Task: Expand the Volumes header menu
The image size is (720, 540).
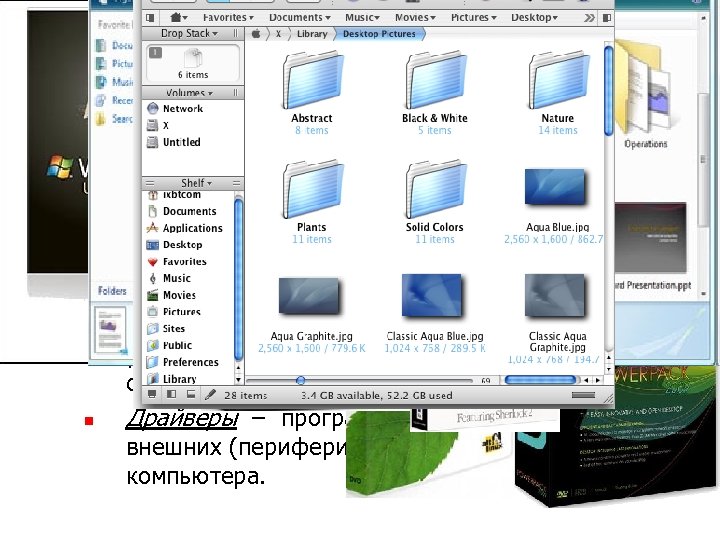Action: click(x=189, y=93)
